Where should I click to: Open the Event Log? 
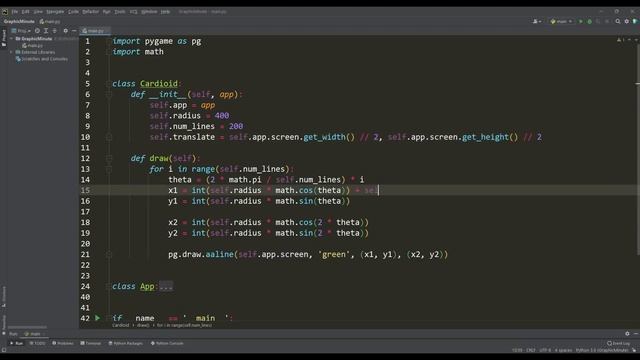(x=618, y=343)
